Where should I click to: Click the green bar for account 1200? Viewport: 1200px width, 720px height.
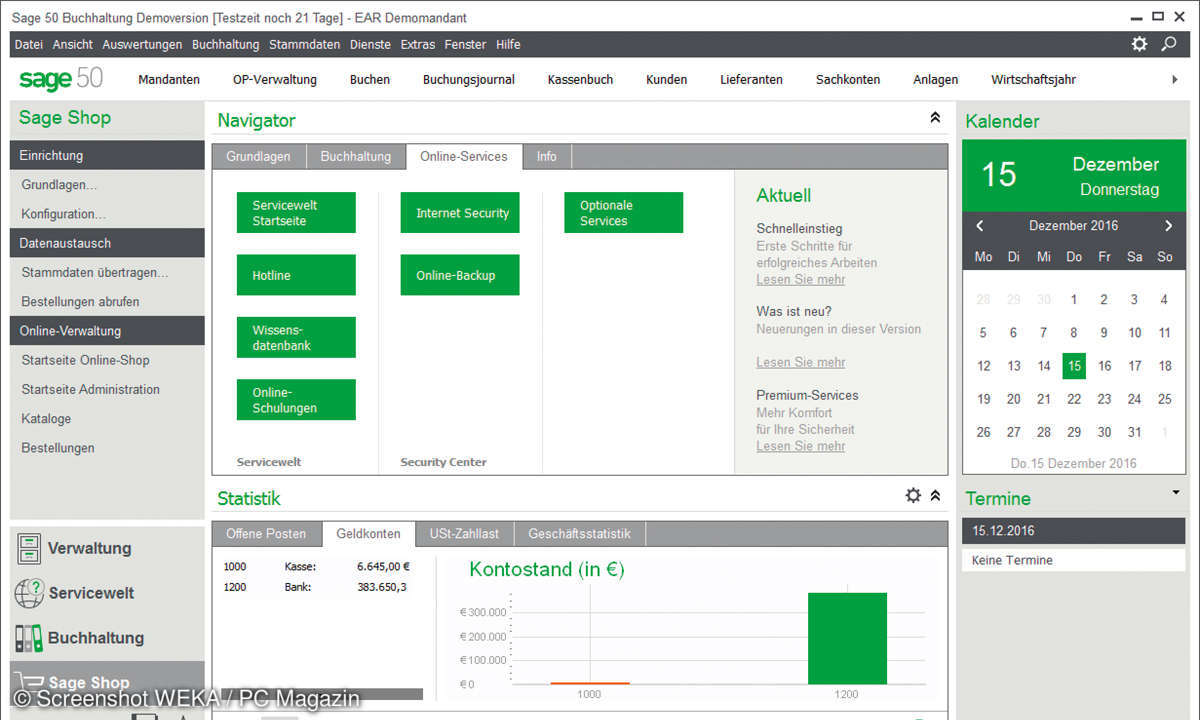(x=847, y=638)
